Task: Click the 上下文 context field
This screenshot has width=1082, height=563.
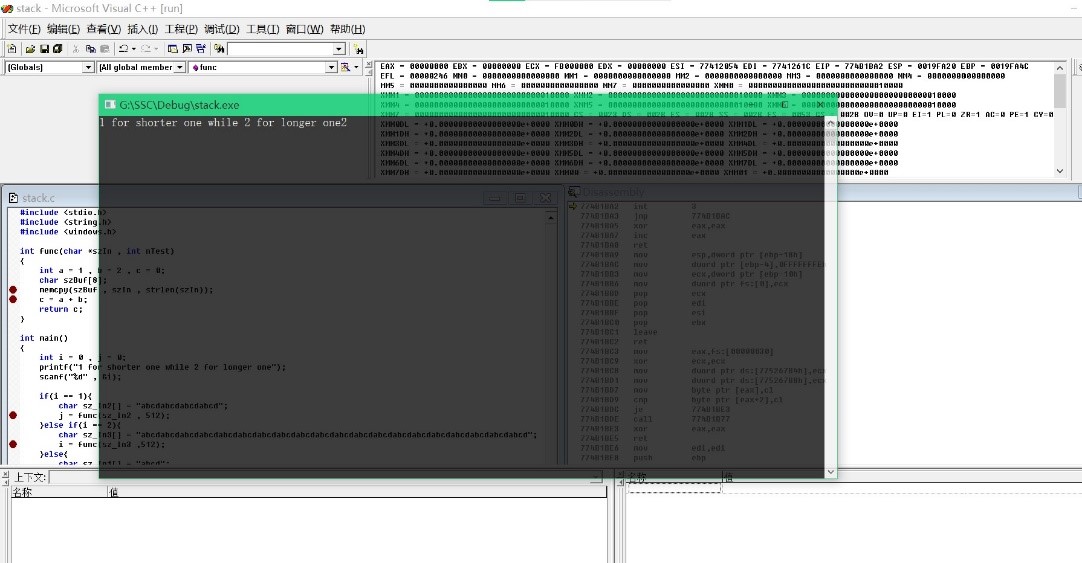Action: tap(324, 477)
